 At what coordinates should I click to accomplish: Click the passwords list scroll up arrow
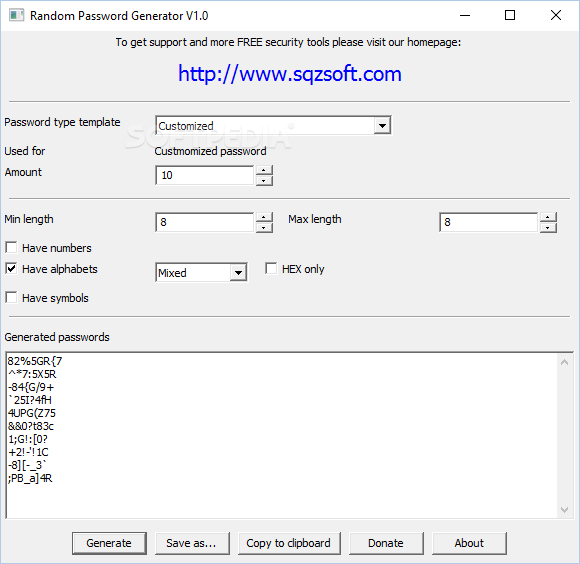tap(564, 362)
